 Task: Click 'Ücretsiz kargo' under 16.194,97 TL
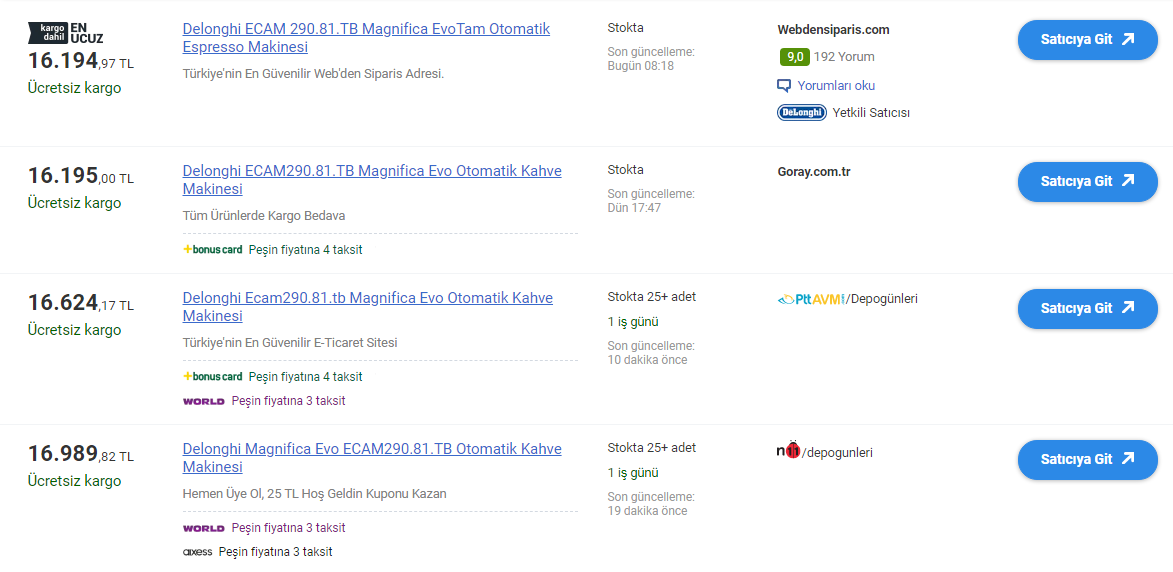(74, 88)
